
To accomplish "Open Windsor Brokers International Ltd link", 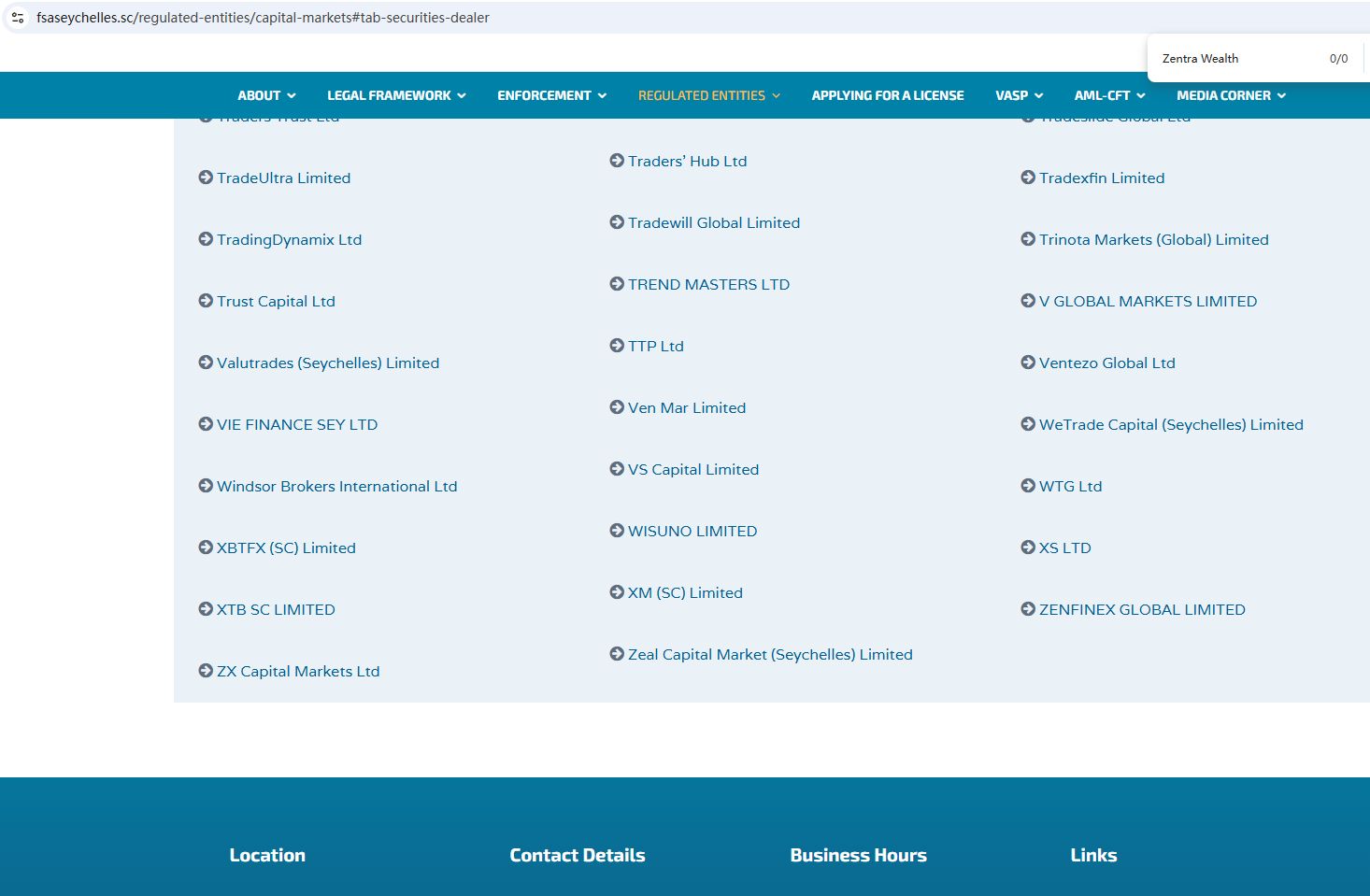I will coord(336,486).
